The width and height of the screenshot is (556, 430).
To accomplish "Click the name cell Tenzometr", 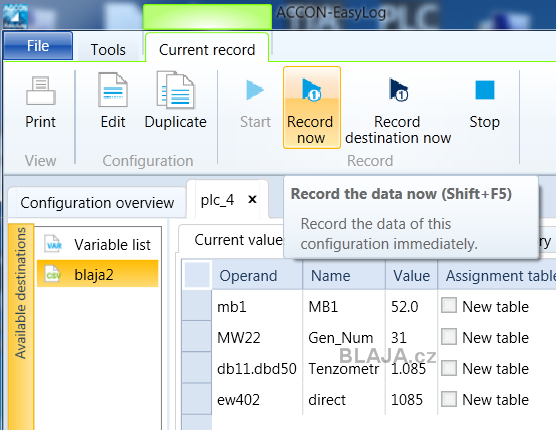I will (x=344, y=368).
